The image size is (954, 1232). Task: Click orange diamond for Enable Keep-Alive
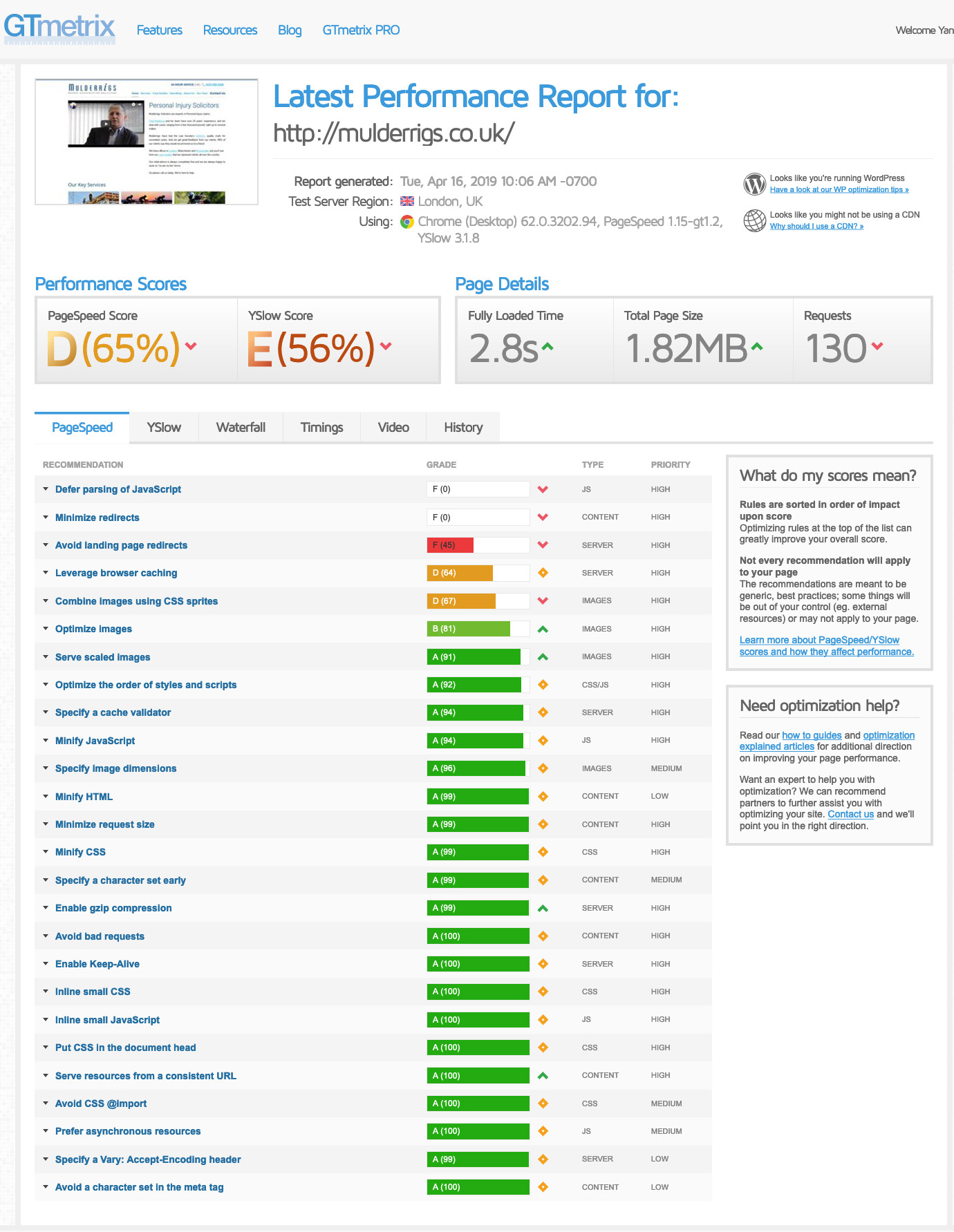(x=543, y=963)
